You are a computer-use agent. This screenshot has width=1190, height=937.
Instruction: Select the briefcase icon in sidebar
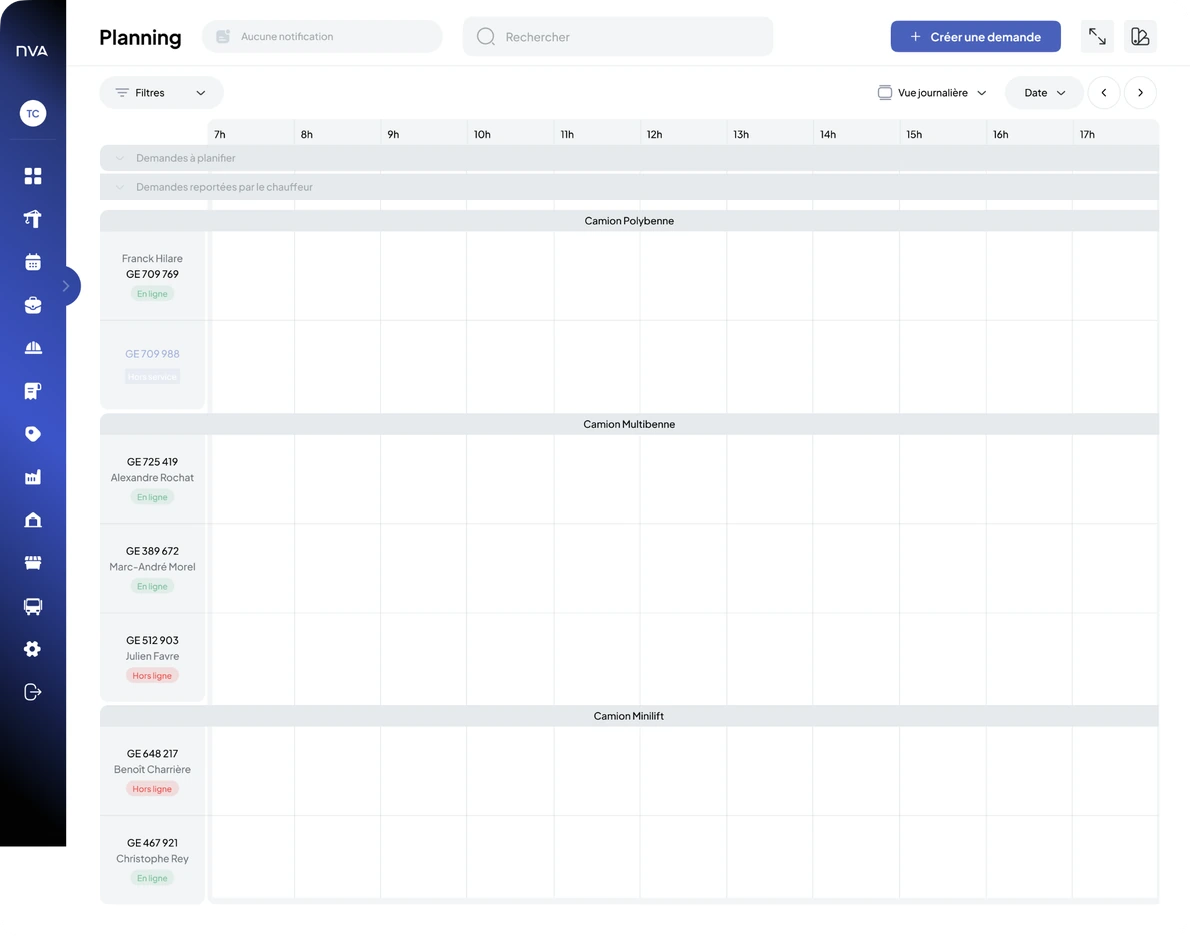coord(33,305)
